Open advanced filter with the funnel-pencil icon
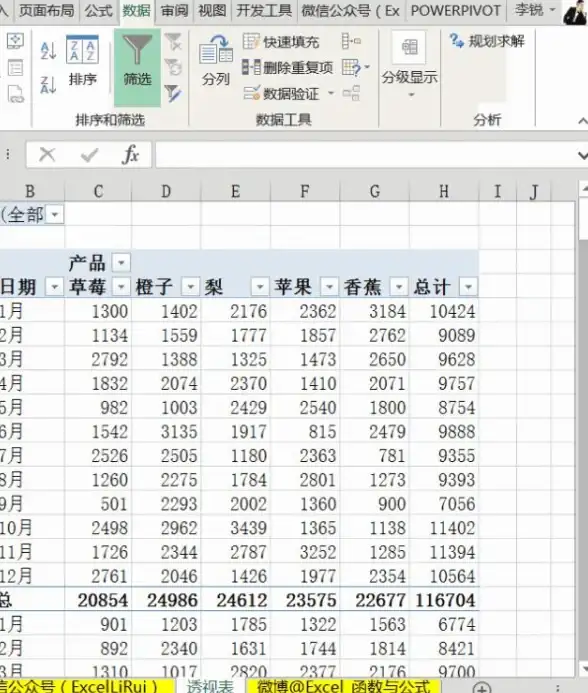The image size is (588, 693). pos(173,93)
